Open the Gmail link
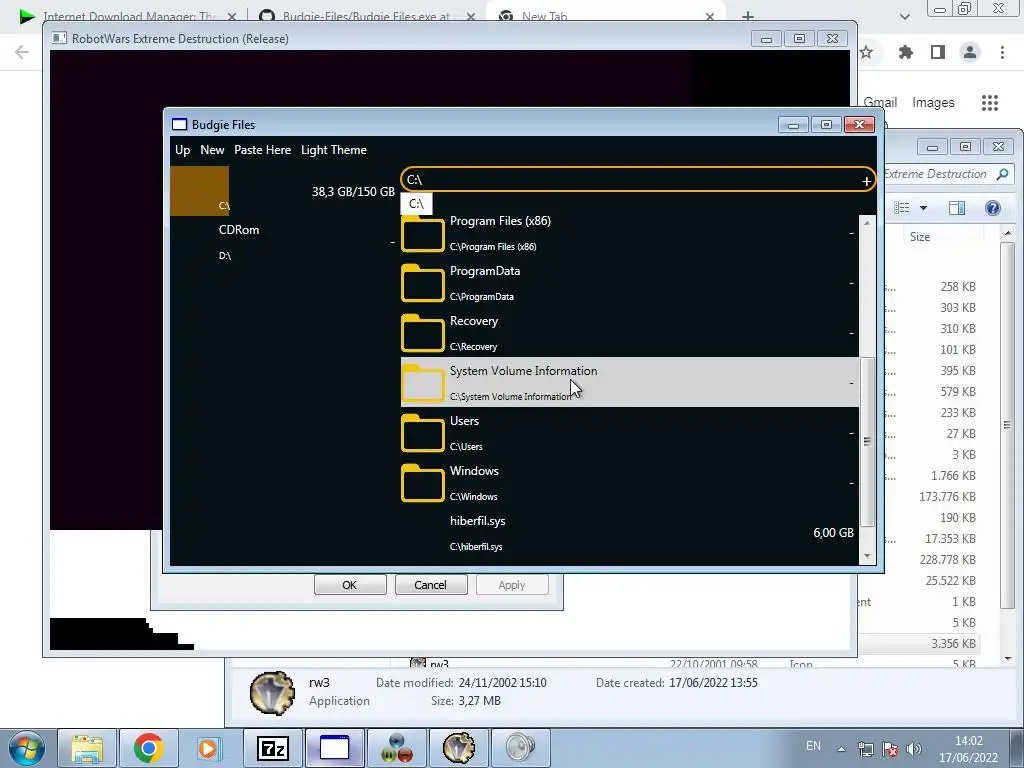This screenshot has height=768, width=1024. click(880, 103)
